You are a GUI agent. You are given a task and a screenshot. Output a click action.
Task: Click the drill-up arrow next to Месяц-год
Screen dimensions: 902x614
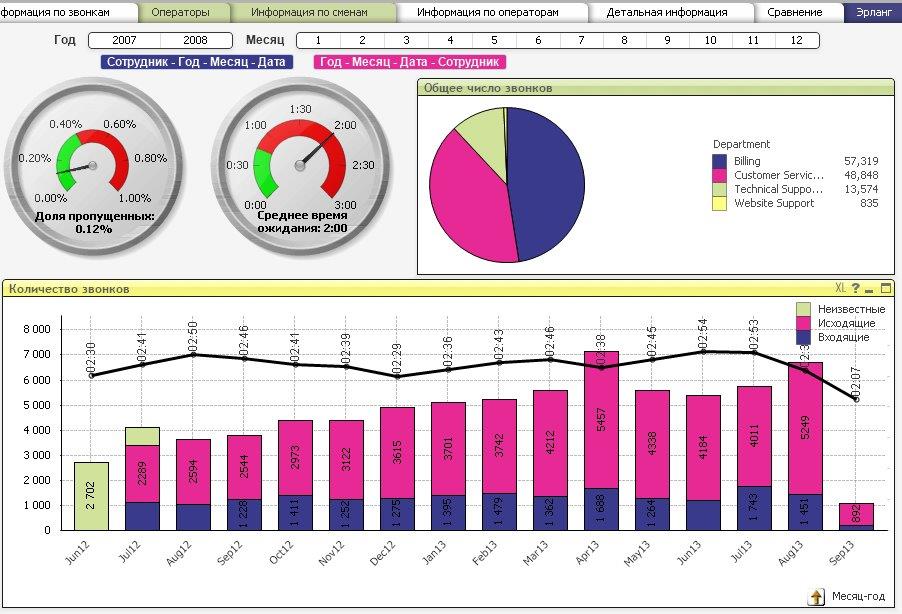pos(816,597)
